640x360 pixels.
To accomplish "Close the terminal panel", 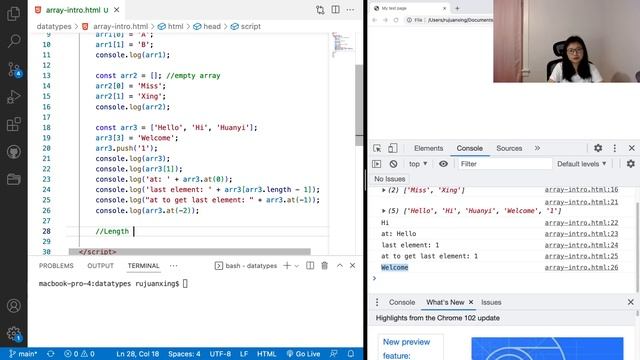I will tap(353, 266).
